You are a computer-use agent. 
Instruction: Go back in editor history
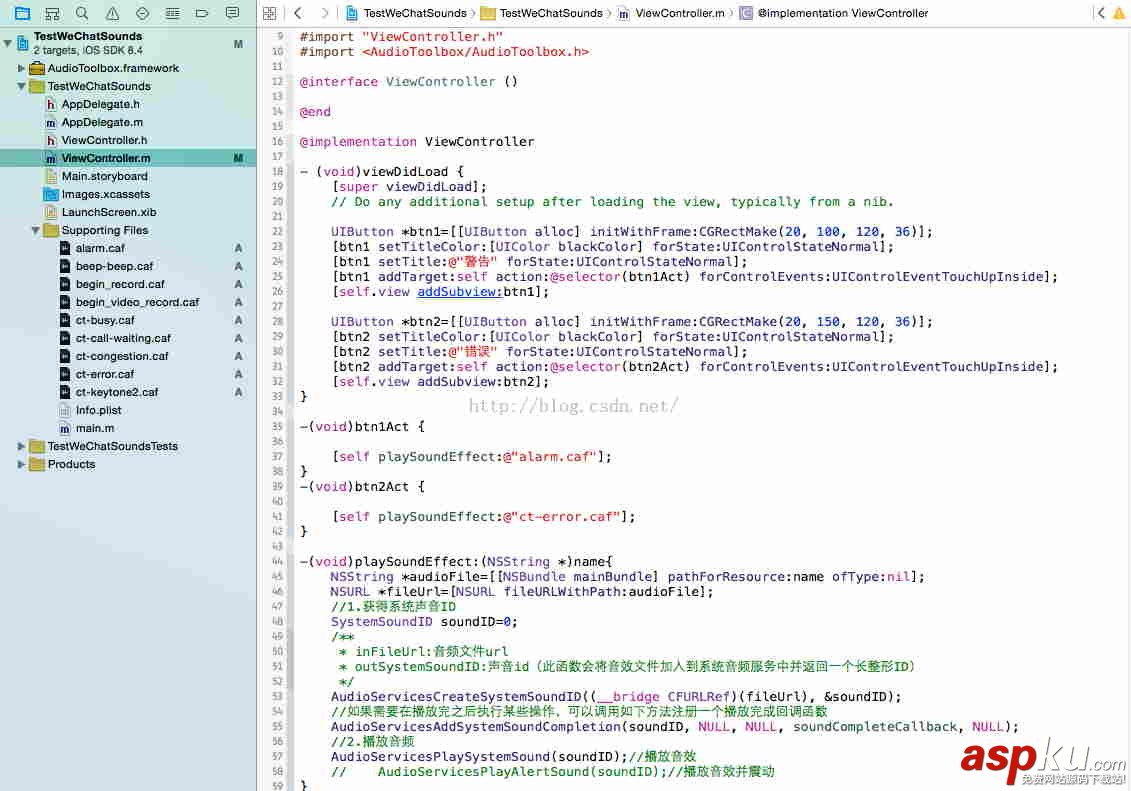(x=298, y=13)
